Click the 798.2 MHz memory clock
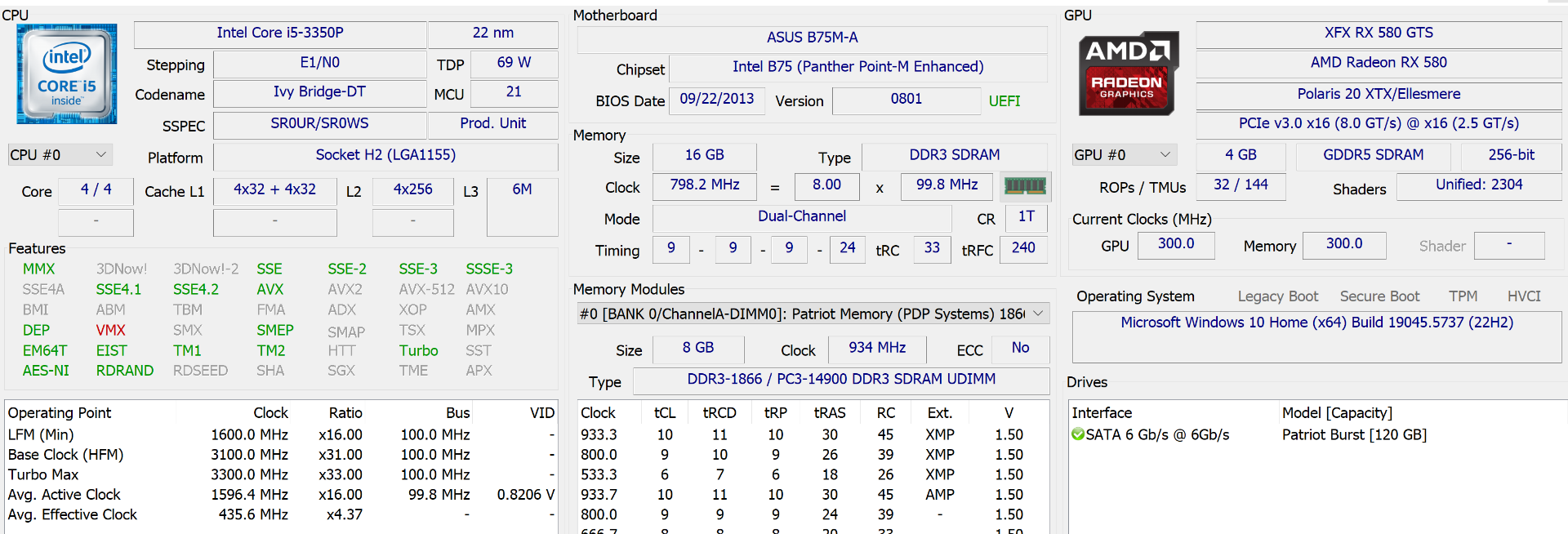Viewport: 1568px width, 534px height. click(705, 185)
